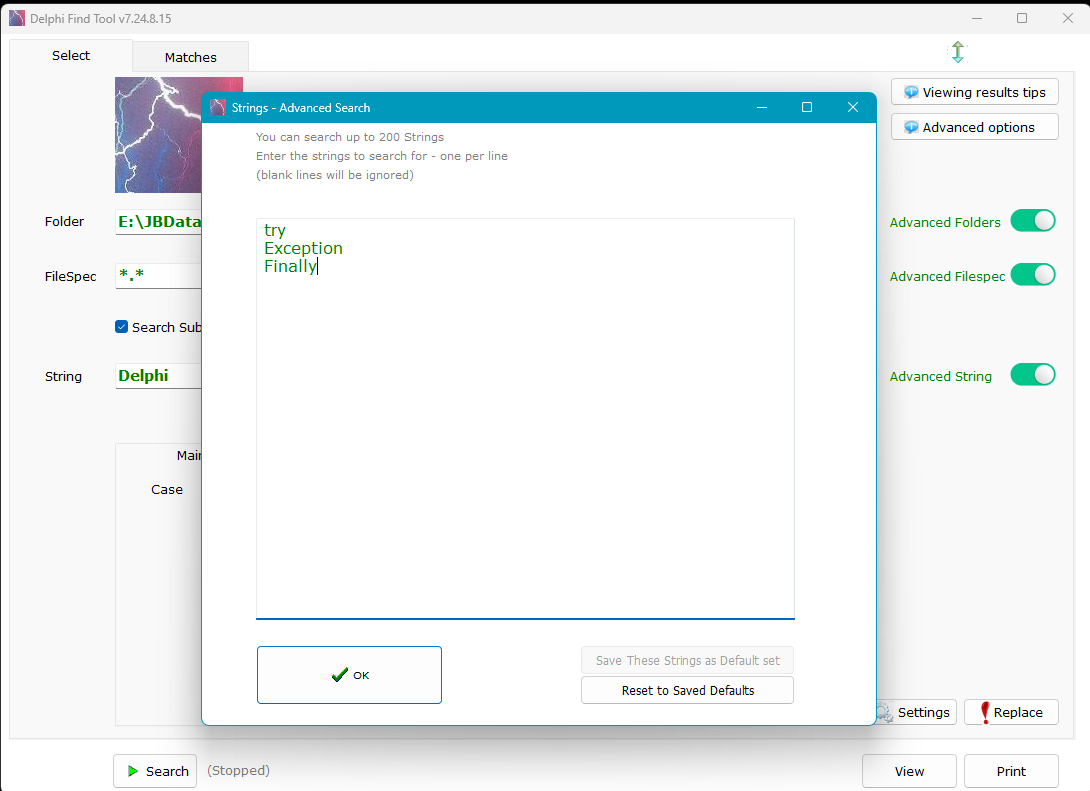Click the lightning image thumbnail
This screenshot has height=791, width=1090.
(x=158, y=135)
